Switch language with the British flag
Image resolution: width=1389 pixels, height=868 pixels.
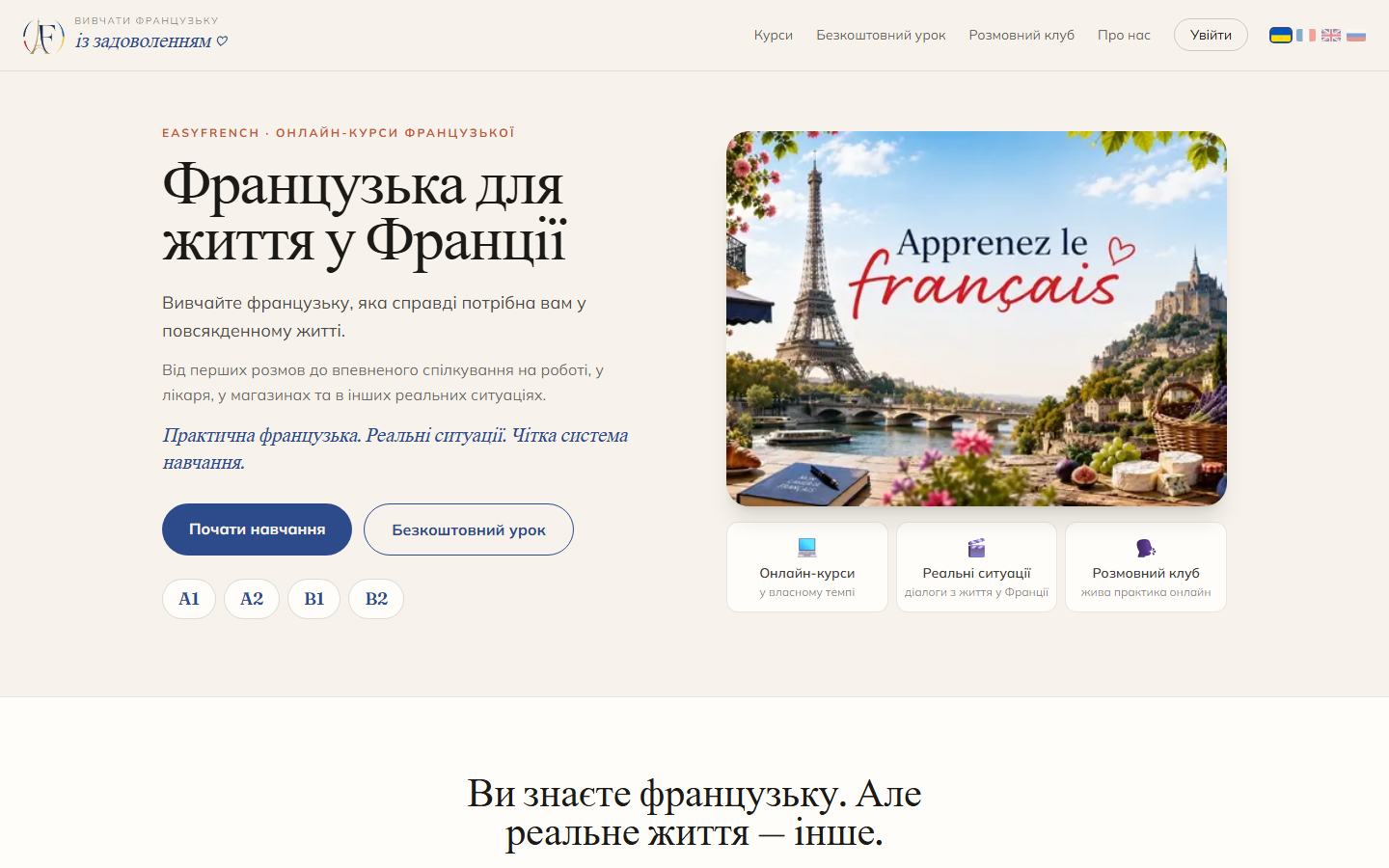click(1331, 35)
